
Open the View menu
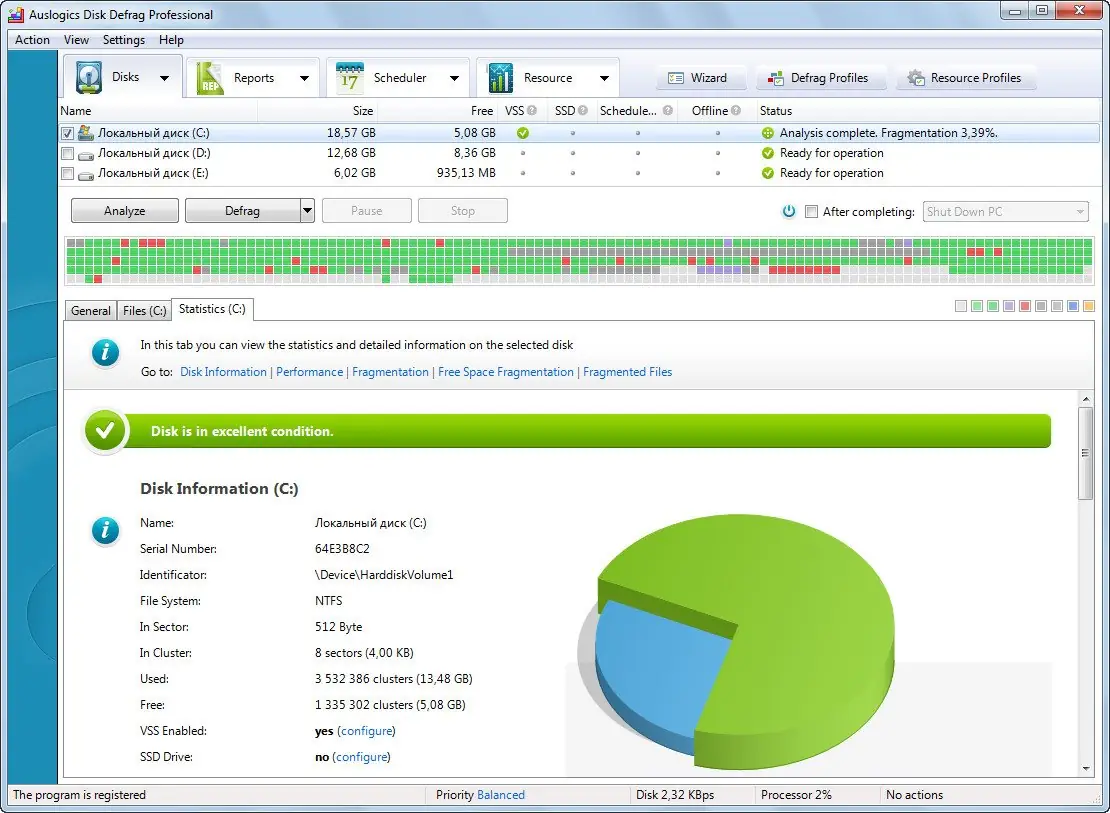pos(76,40)
